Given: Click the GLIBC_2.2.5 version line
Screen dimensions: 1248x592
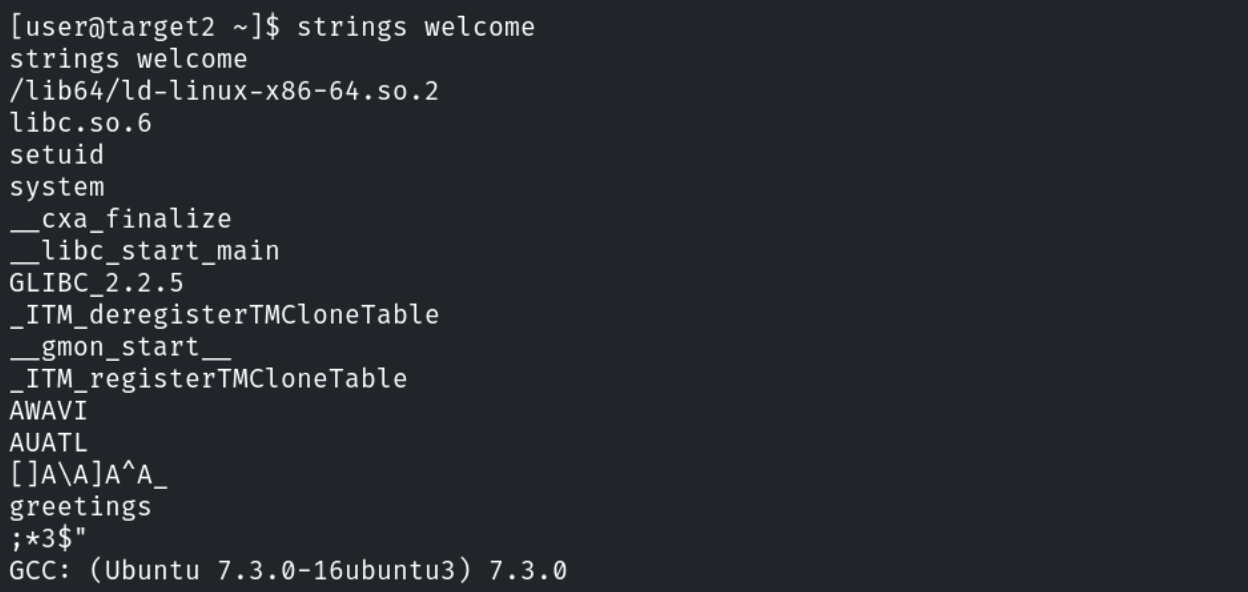Looking at the screenshot, I should 97,283.
